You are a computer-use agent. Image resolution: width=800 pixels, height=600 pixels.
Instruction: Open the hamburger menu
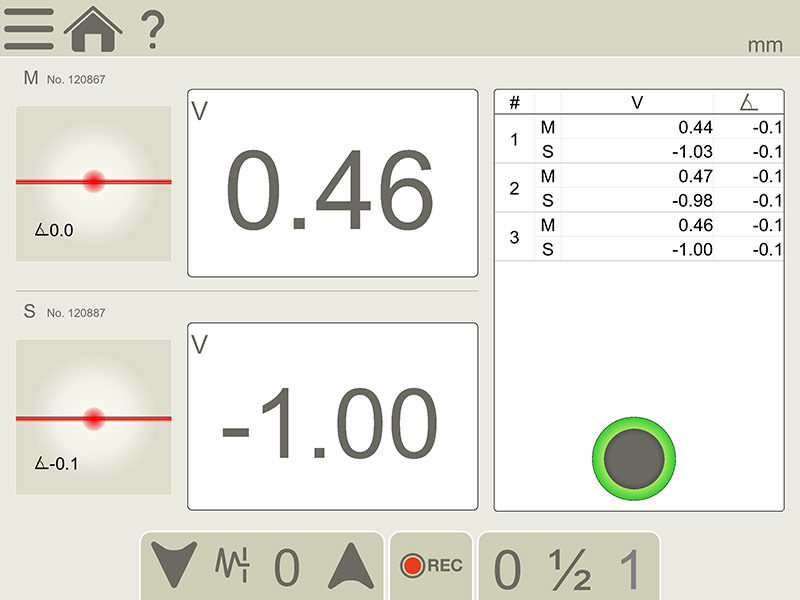click(x=28, y=28)
